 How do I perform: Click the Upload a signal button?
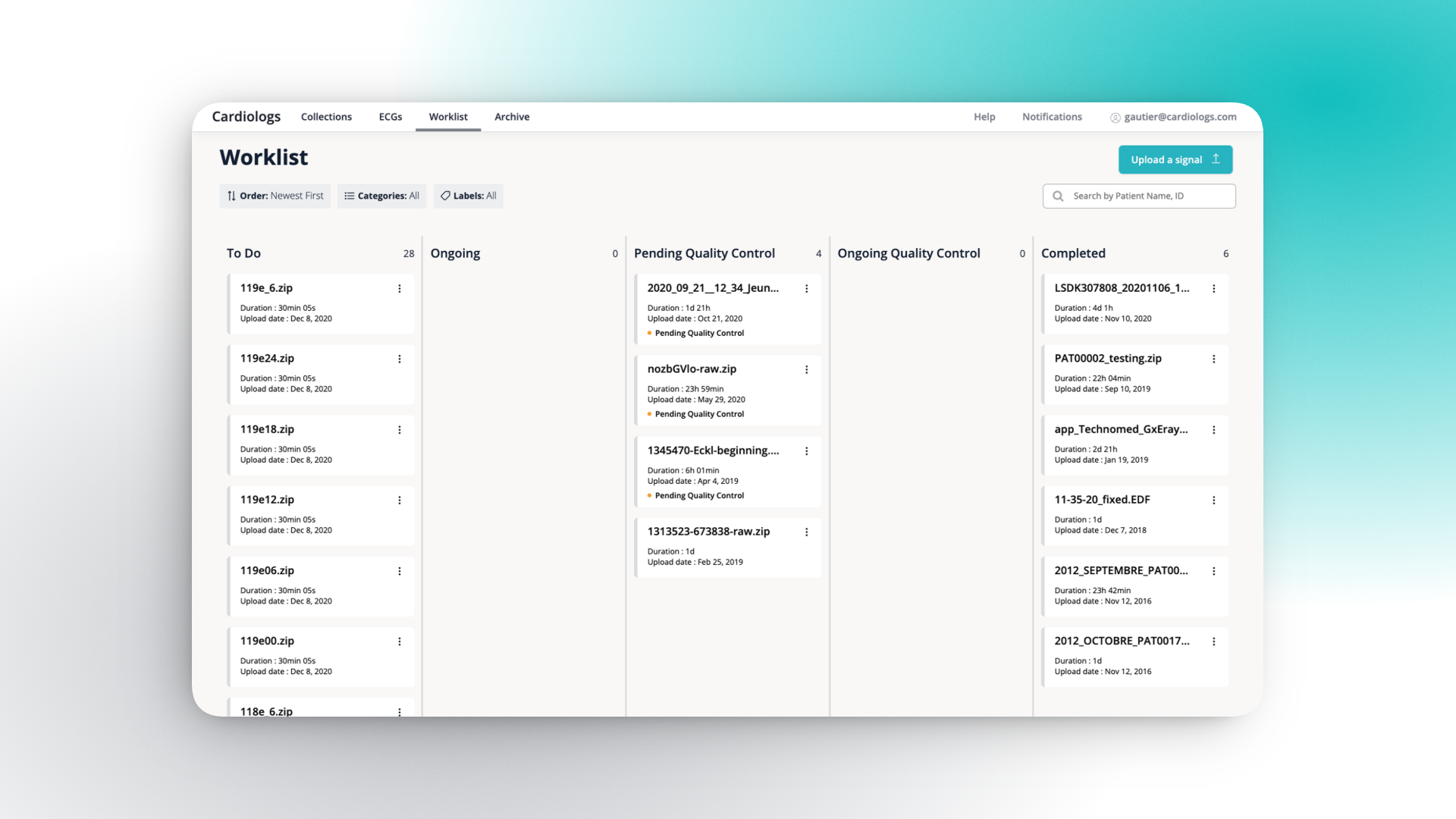tap(1175, 159)
